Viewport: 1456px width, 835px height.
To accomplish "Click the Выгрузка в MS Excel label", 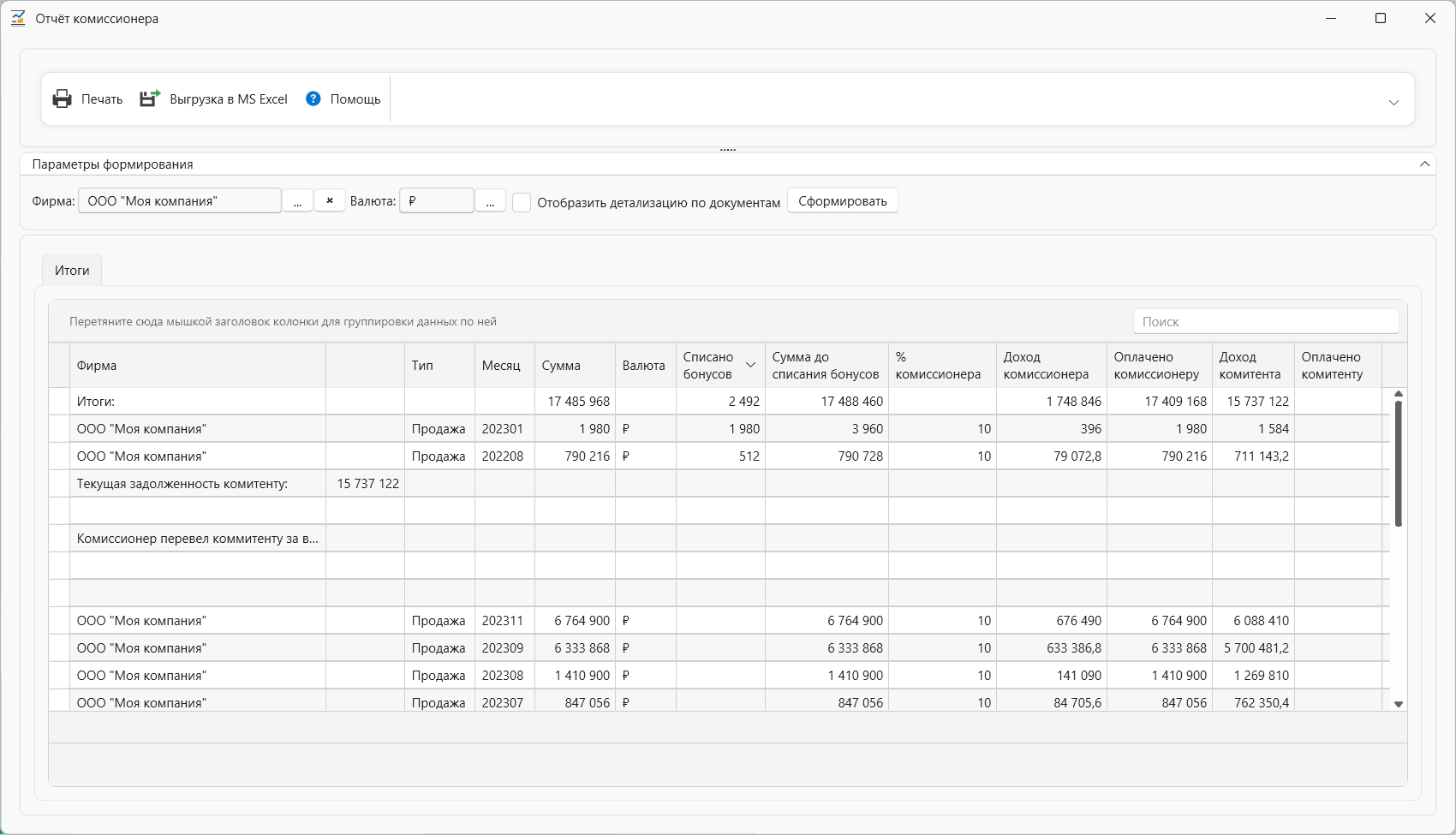I will click(x=229, y=99).
